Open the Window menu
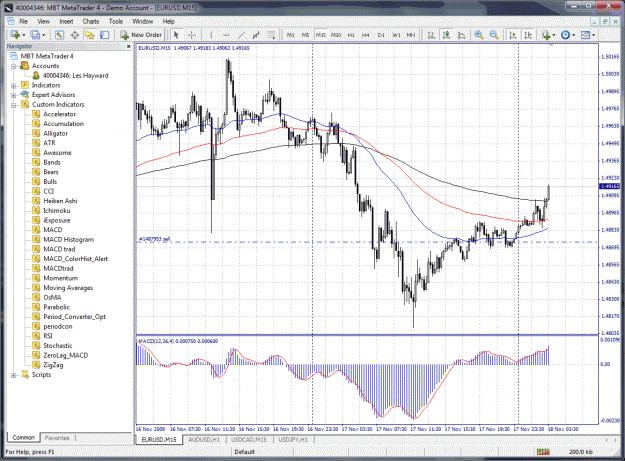The image size is (625, 461). pos(142,22)
